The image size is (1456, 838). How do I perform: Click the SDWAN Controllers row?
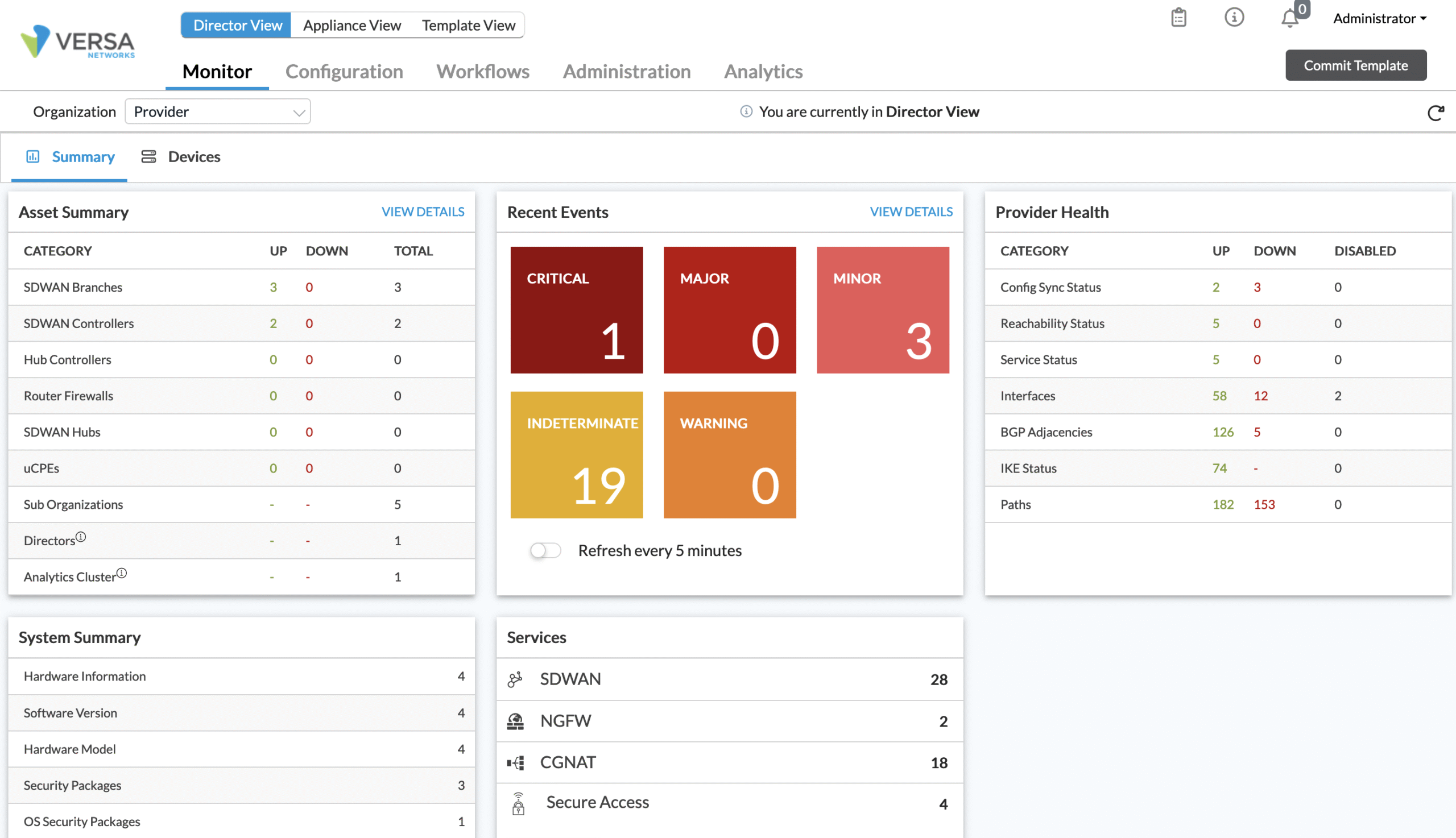click(x=241, y=323)
